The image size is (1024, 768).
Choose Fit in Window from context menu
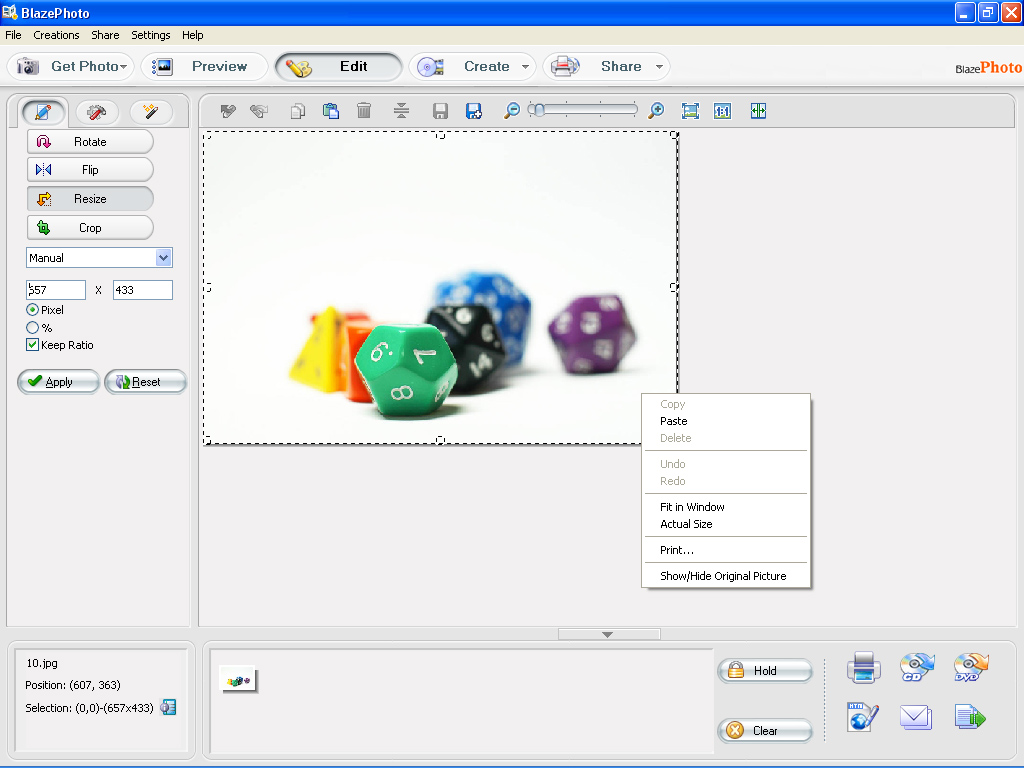pyautogui.click(x=692, y=507)
